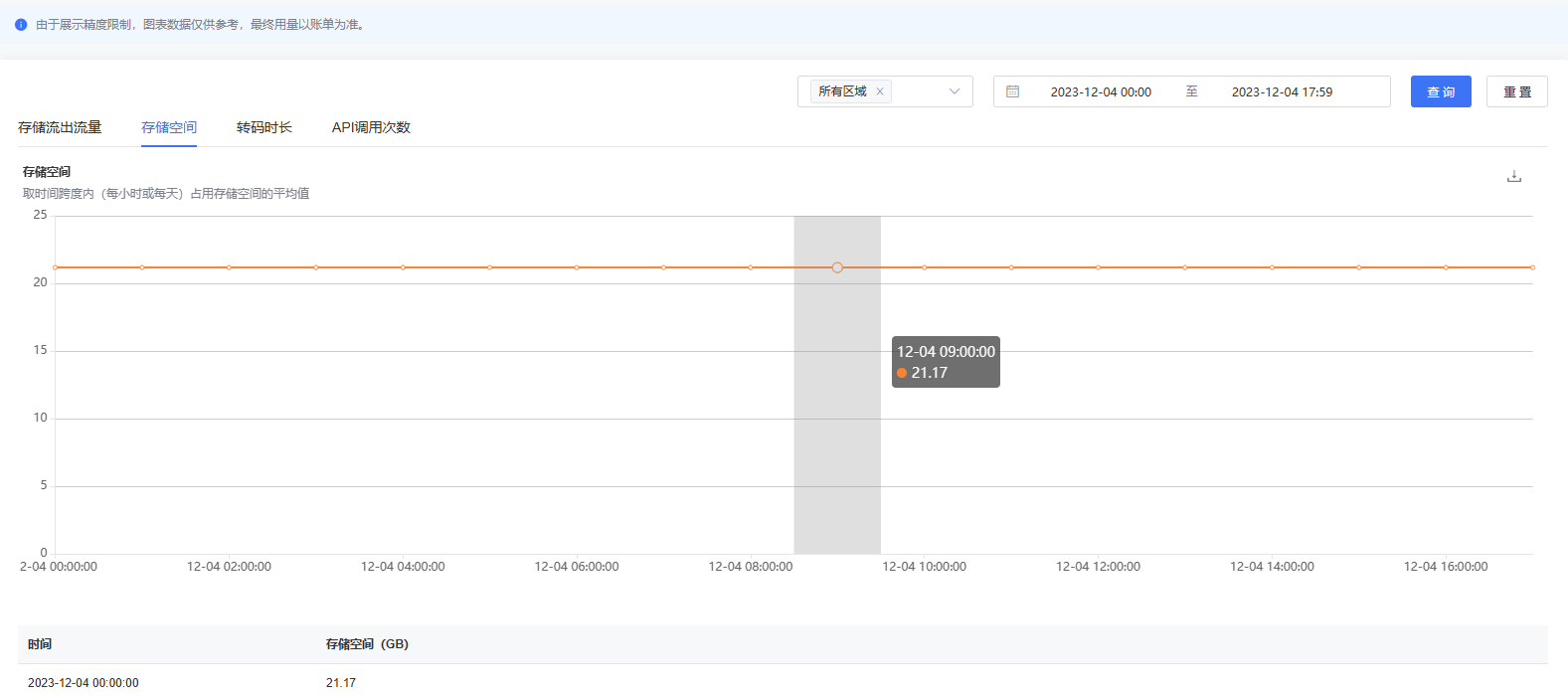
Task: Click highlighted 09:00 data point on chart
Action: click(837, 267)
